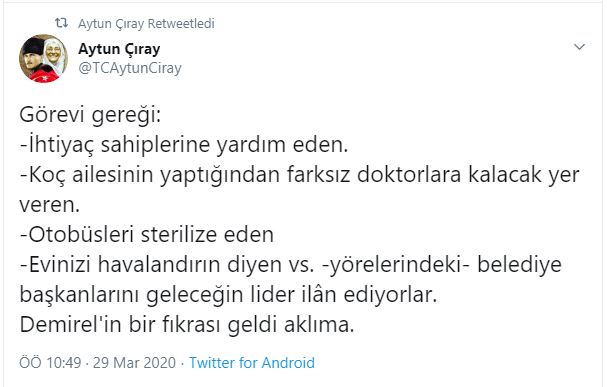Click the word '-yörelerindeki-' in the tweet
Image resolution: width=607 pixels, height=387 pixels.
pos(395,265)
